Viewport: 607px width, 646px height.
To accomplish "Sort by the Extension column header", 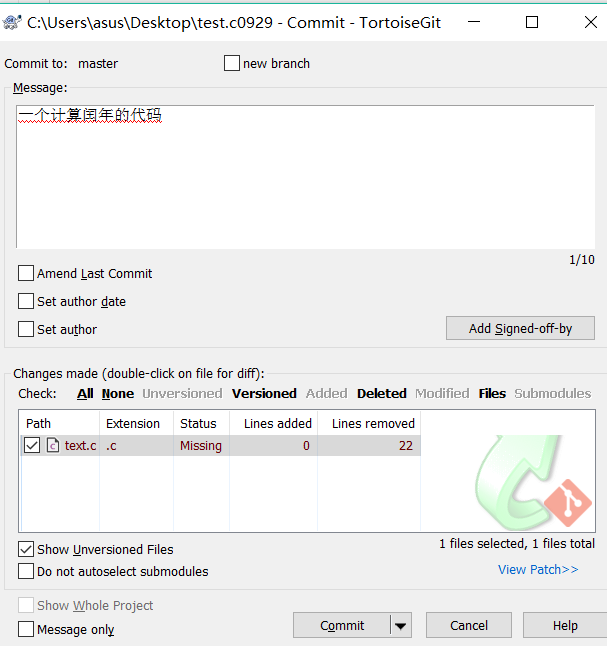I will 136,423.
